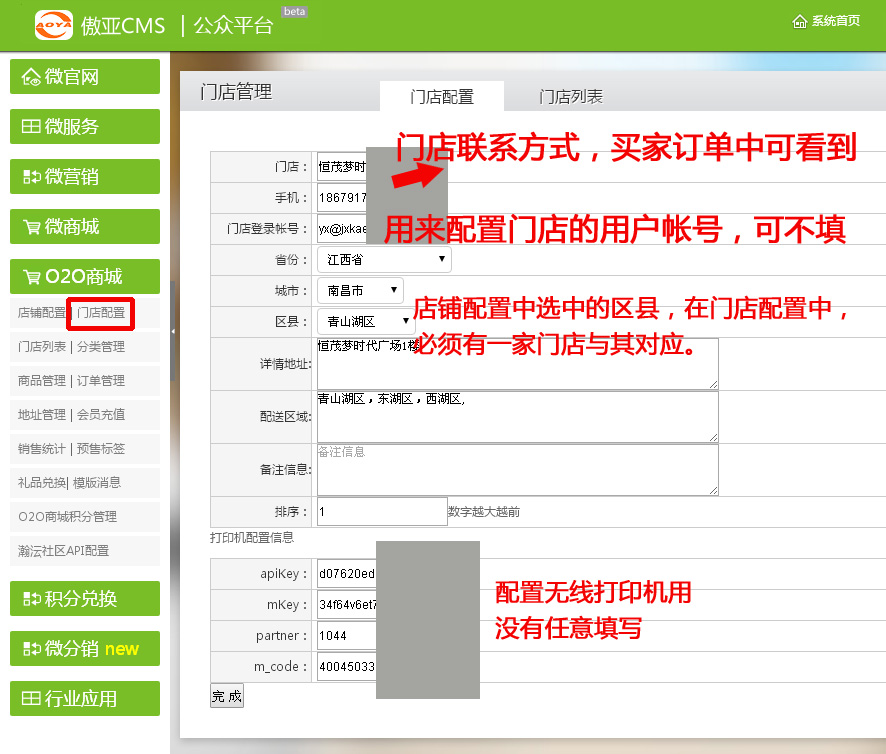Open the 微官网 sidebar section
Image resolution: width=886 pixels, height=754 pixels.
85,77
